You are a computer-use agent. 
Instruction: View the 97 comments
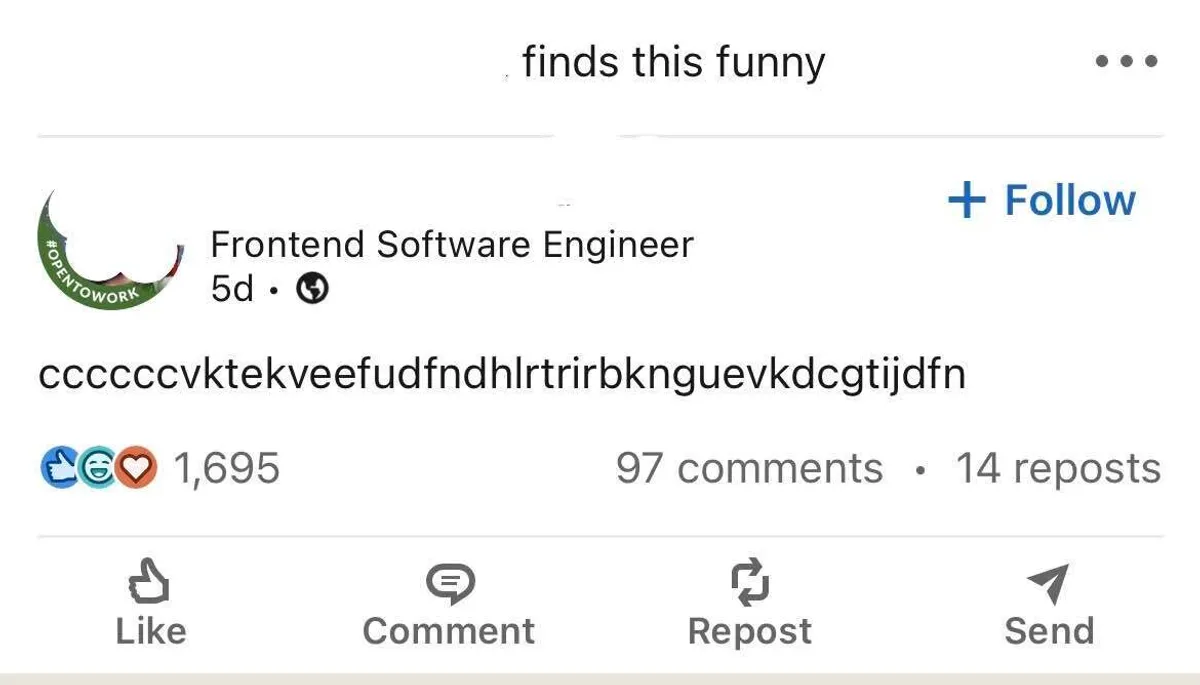tap(749, 468)
